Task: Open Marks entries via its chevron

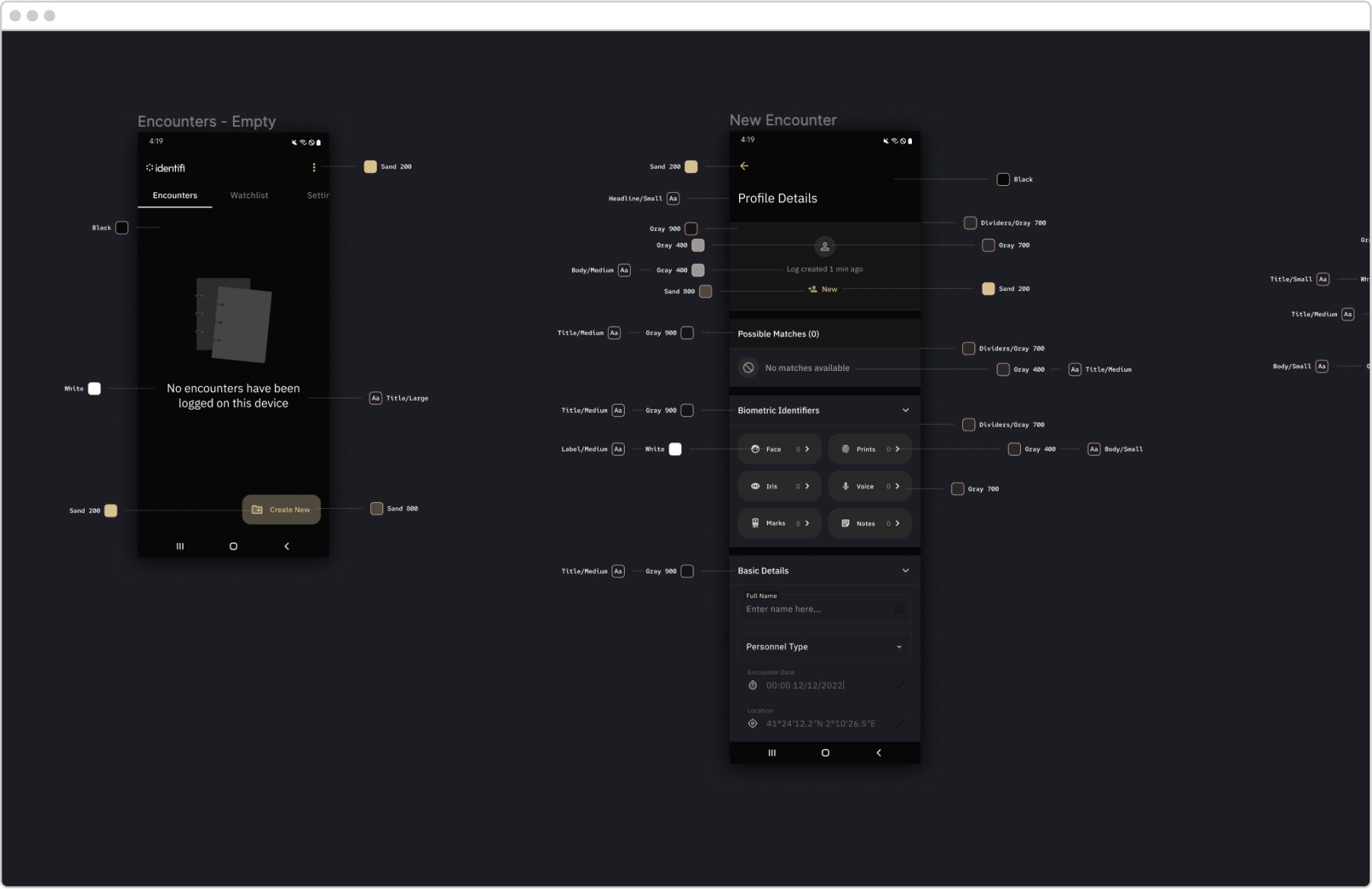Action: click(x=808, y=523)
